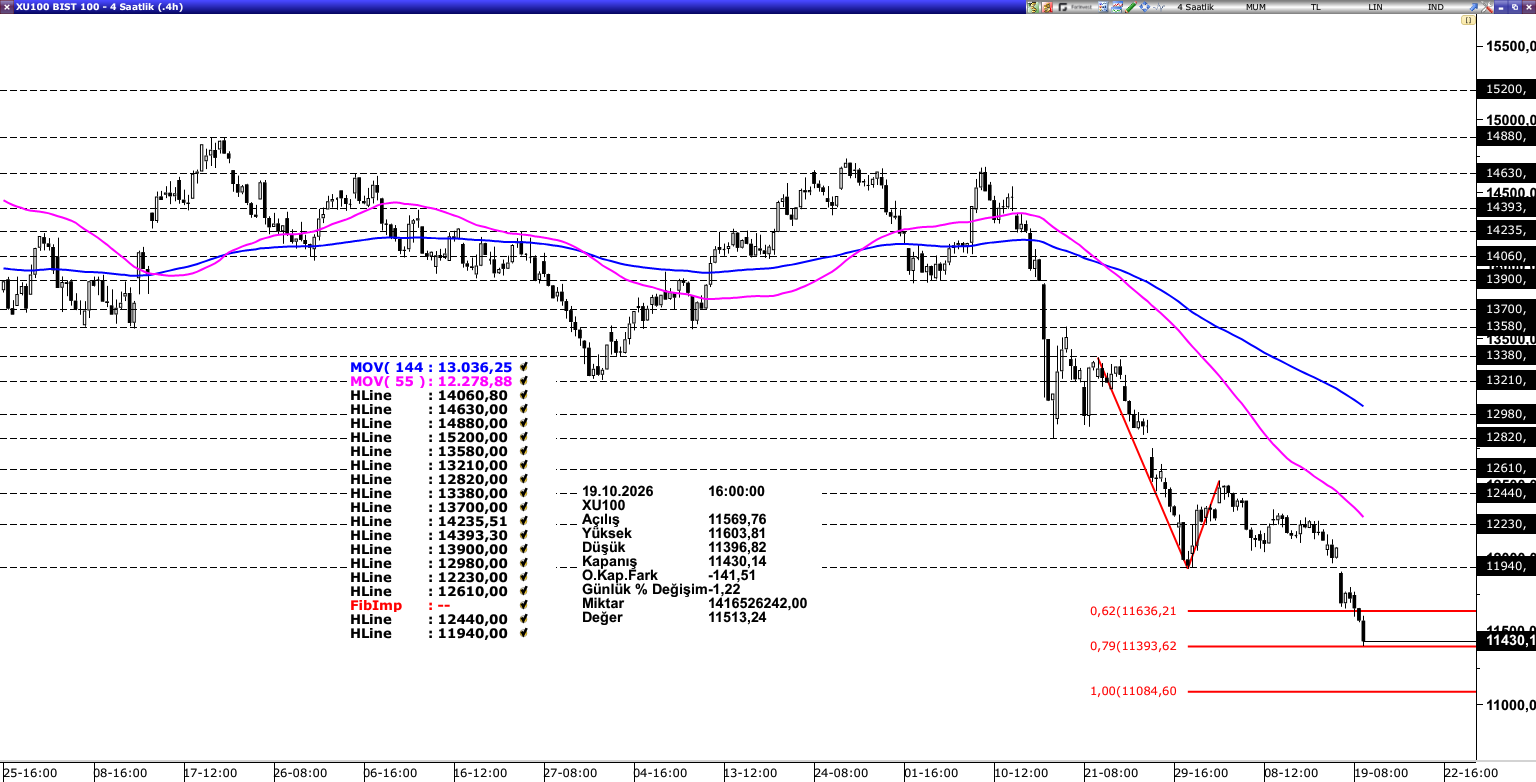
Task: Click the waveform indicator icon in title bar
Action: point(1158,7)
